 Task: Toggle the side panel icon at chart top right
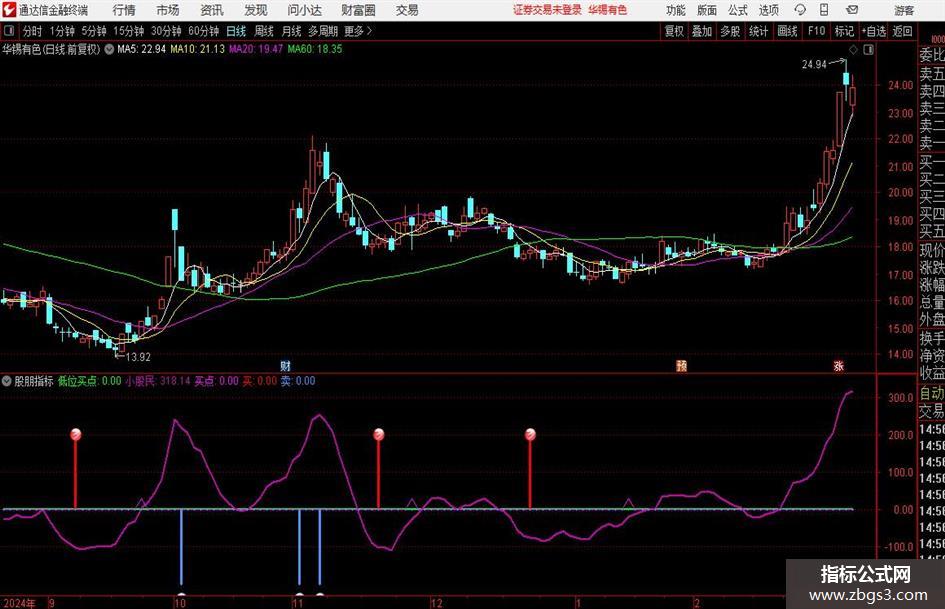click(x=868, y=50)
